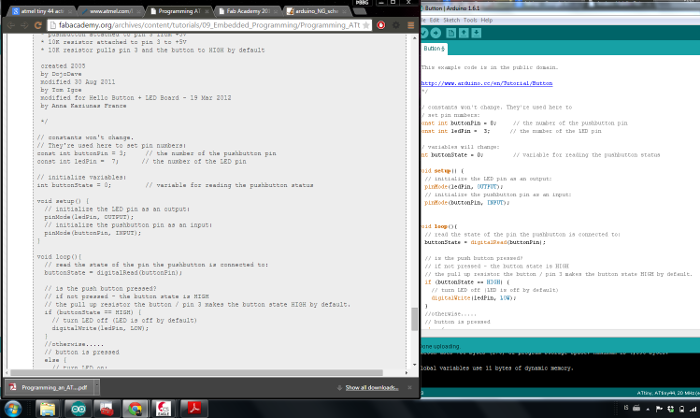Go forward in Chrome browser
This screenshot has width=700, height=418.
[x=24, y=25]
